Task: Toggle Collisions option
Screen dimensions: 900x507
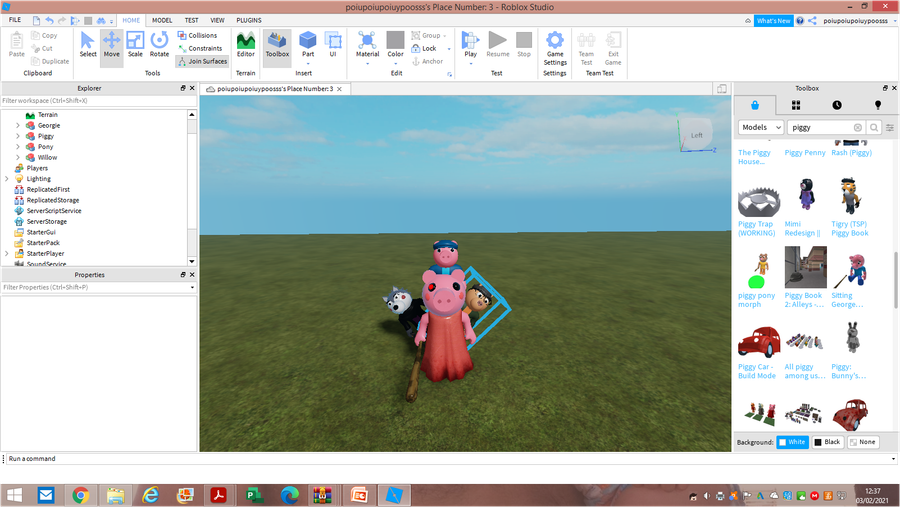Action: (x=197, y=36)
